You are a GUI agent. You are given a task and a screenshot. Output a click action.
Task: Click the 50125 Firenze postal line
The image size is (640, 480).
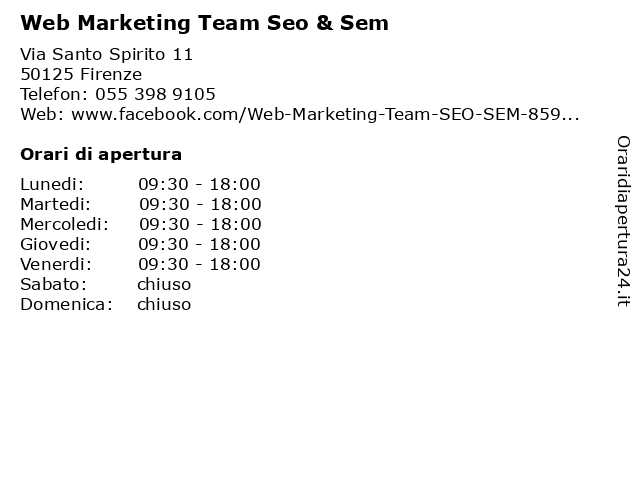[81, 74]
